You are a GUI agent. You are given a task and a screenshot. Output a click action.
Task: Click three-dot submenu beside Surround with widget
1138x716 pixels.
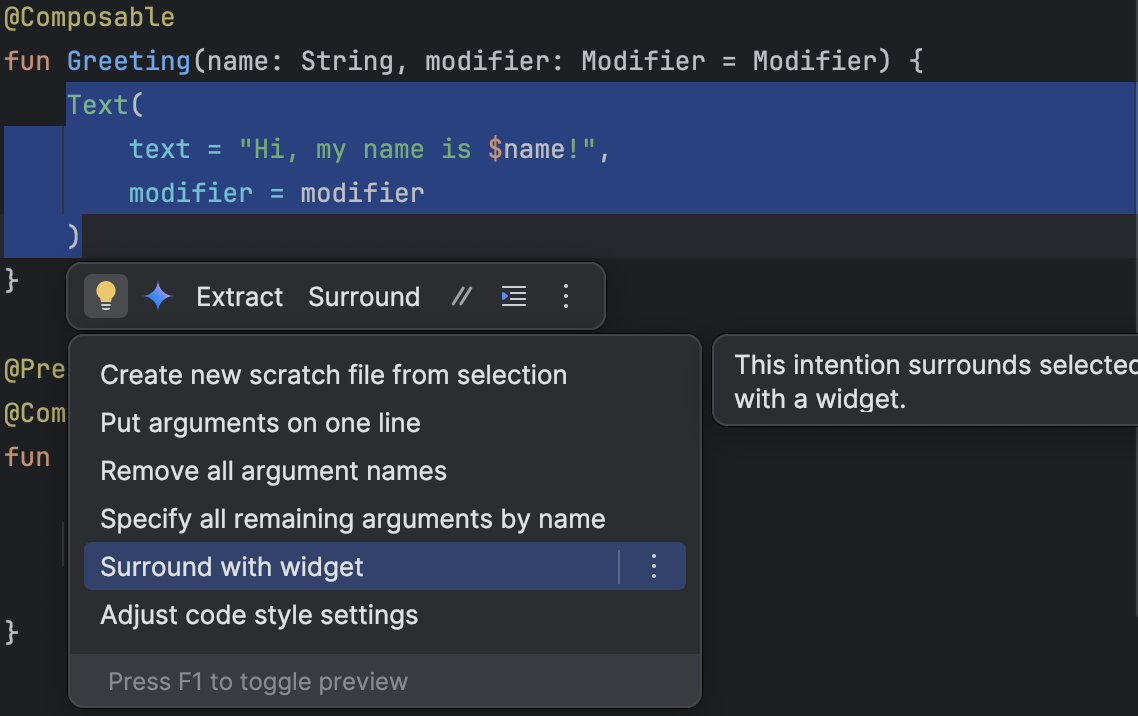click(x=654, y=567)
